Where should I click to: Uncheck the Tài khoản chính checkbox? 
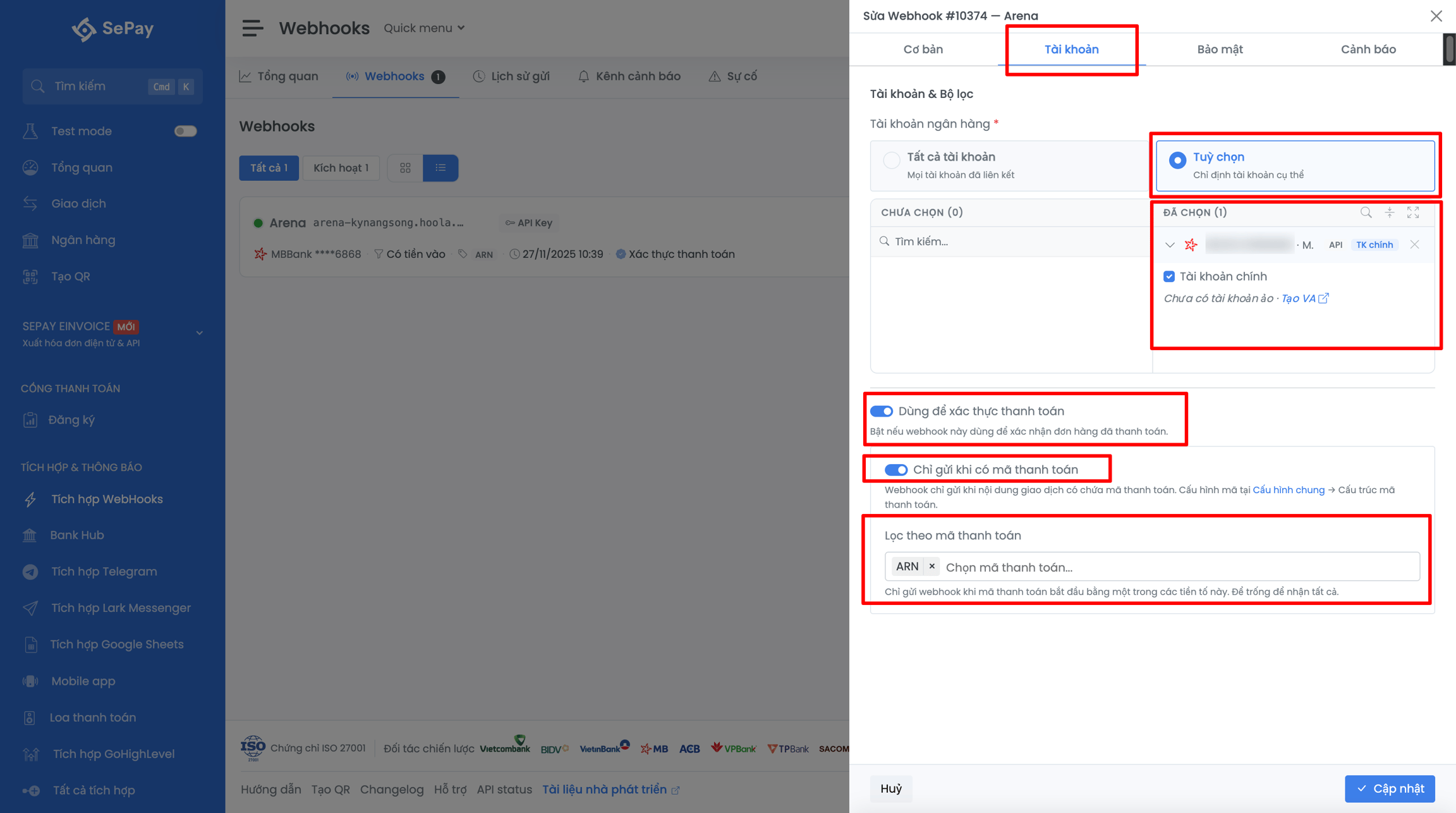pyautogui.click(x=1169, y=276)
